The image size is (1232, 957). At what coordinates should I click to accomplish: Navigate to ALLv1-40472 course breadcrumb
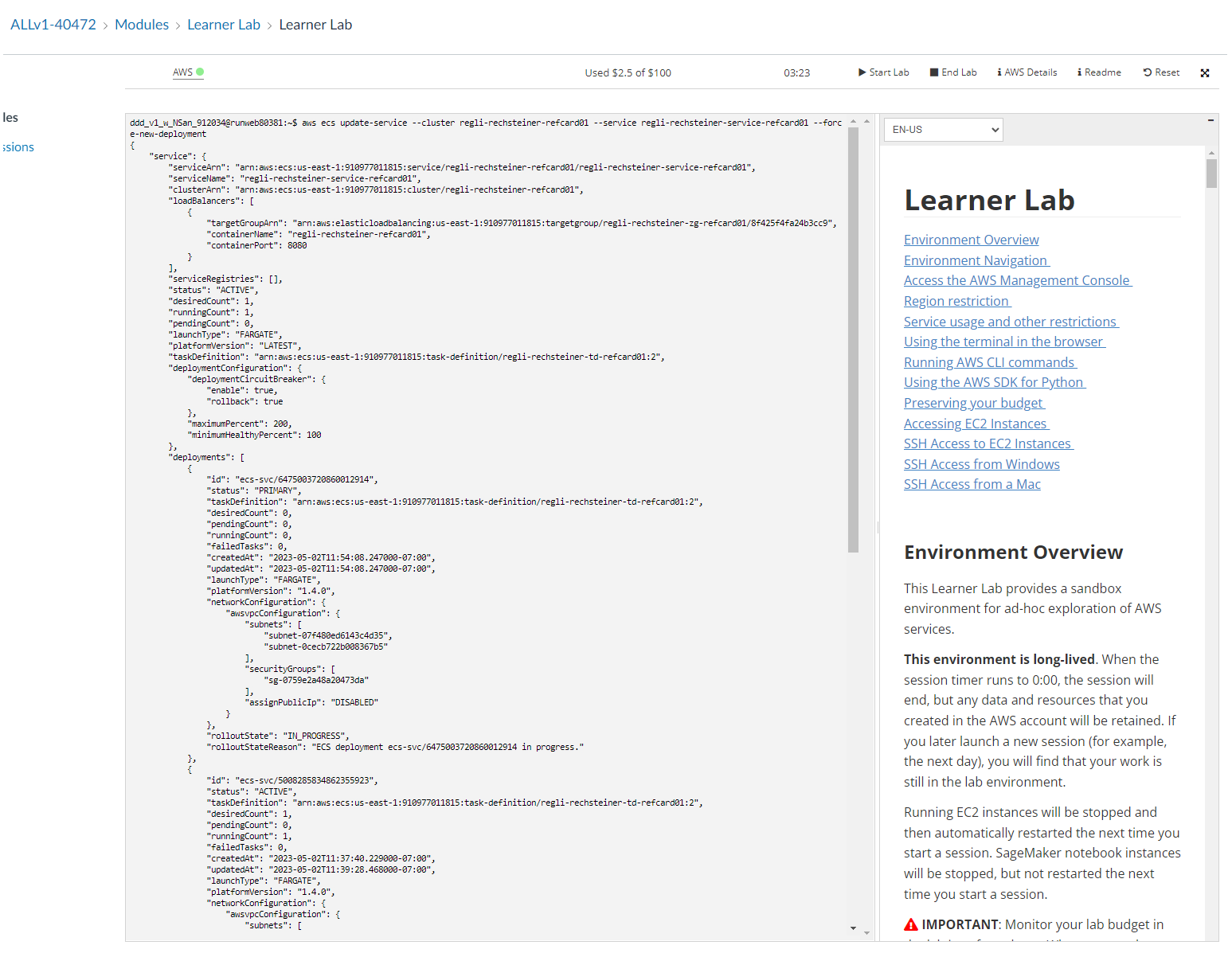pos(53,25)
